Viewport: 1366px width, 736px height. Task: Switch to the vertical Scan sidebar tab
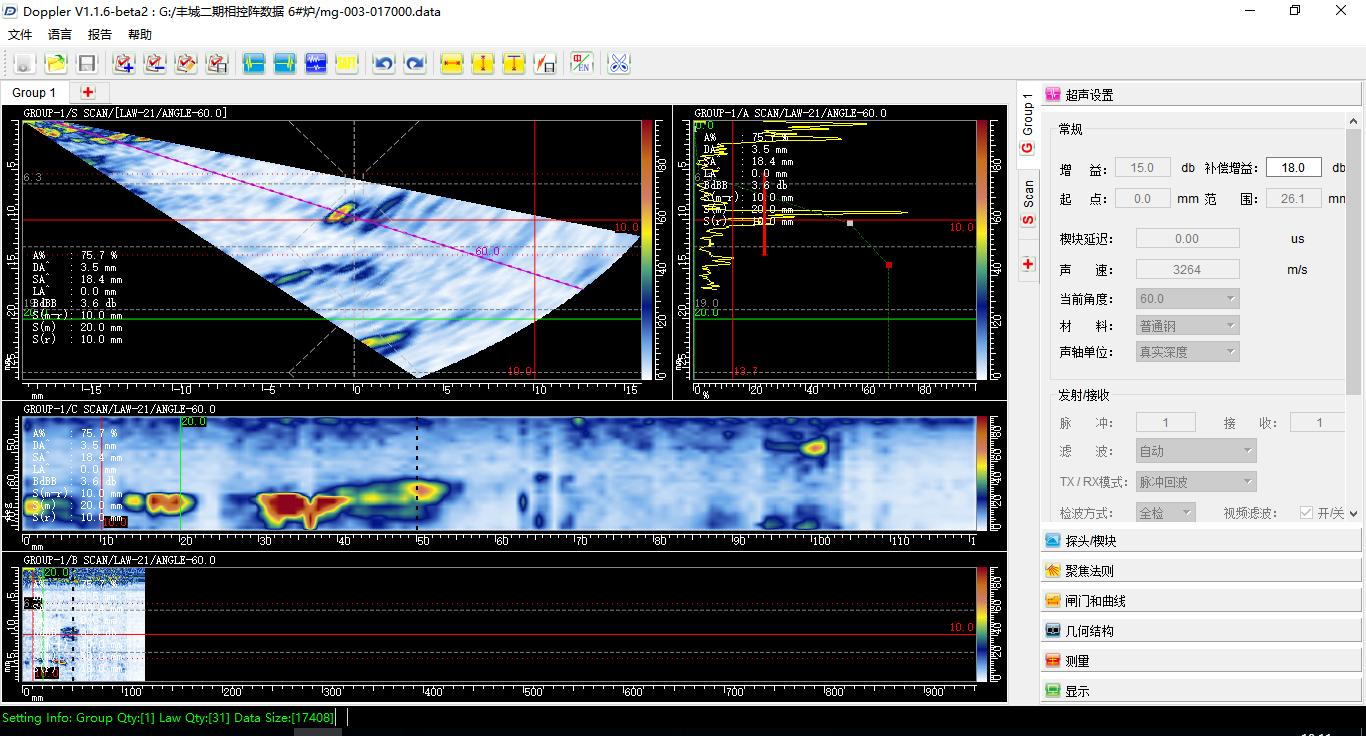(1029, 203)
